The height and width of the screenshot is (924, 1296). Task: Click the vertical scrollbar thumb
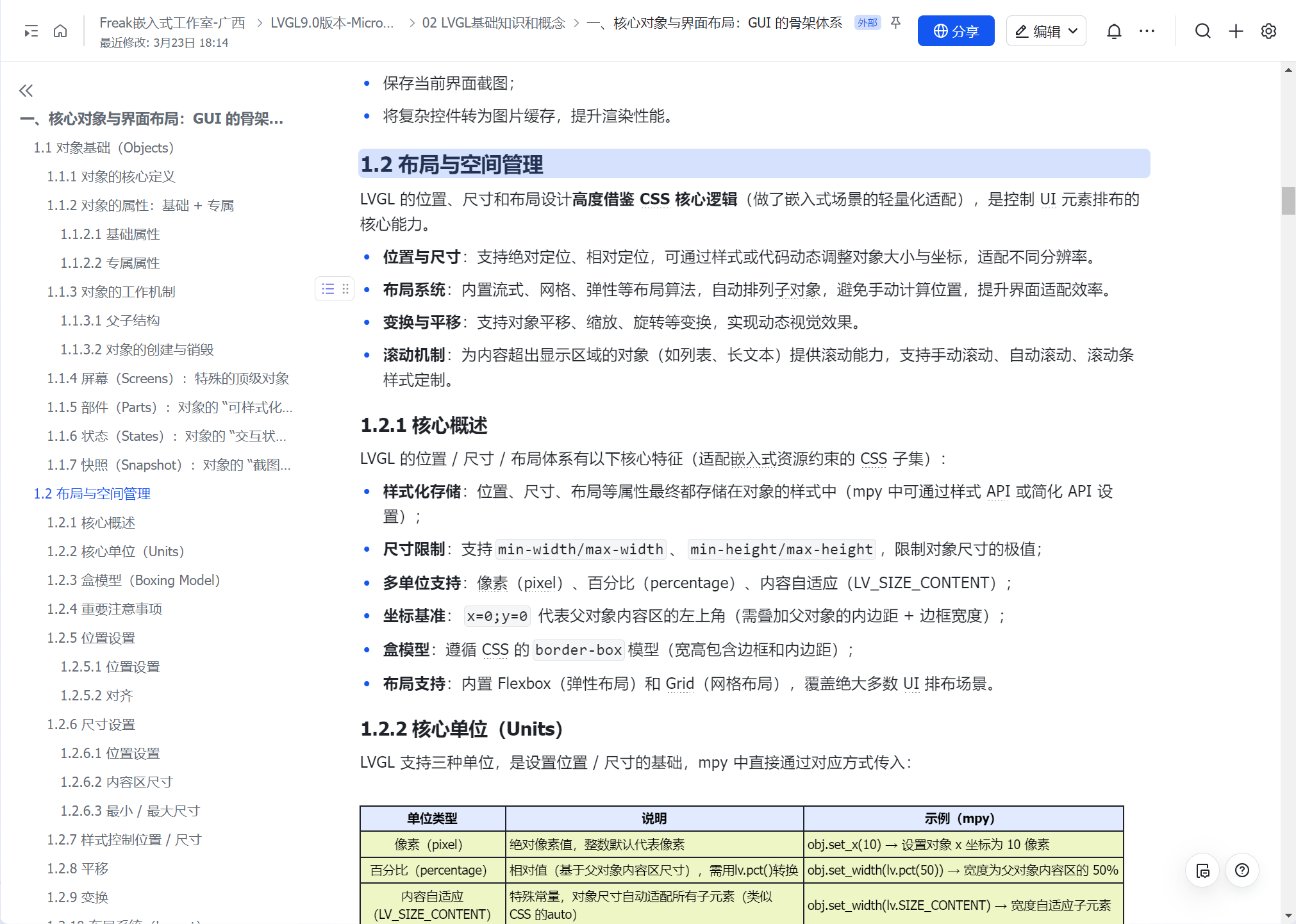[1288, 201]
